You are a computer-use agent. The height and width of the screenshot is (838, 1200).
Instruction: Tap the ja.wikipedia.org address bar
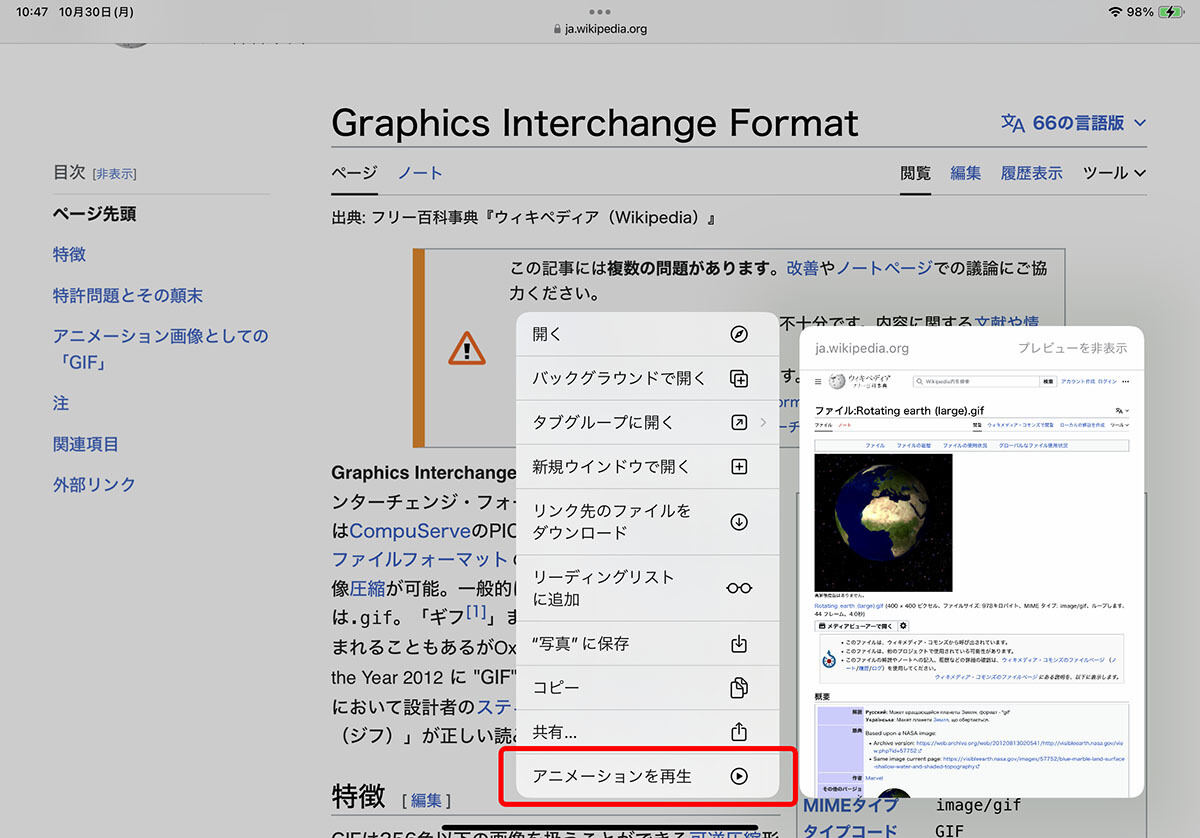600,29
